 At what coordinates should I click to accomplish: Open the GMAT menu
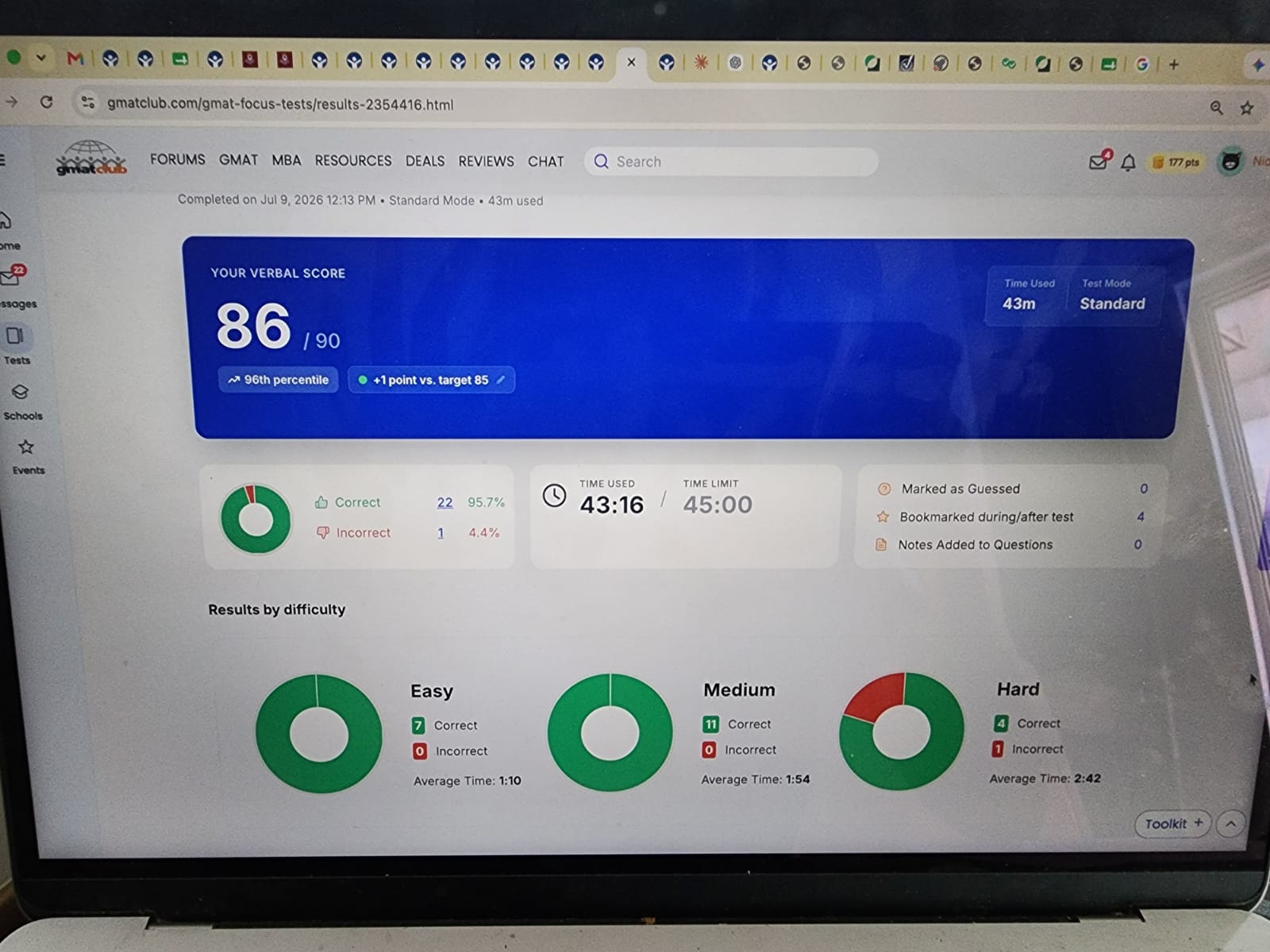[238, 159]
